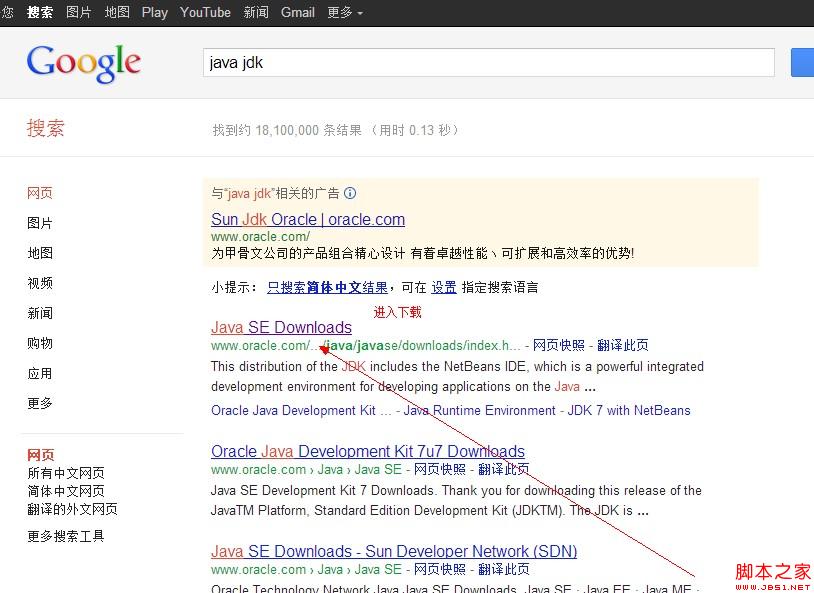
Task: Choose the 所有中文网页 filter
Action: click(66, 473)
